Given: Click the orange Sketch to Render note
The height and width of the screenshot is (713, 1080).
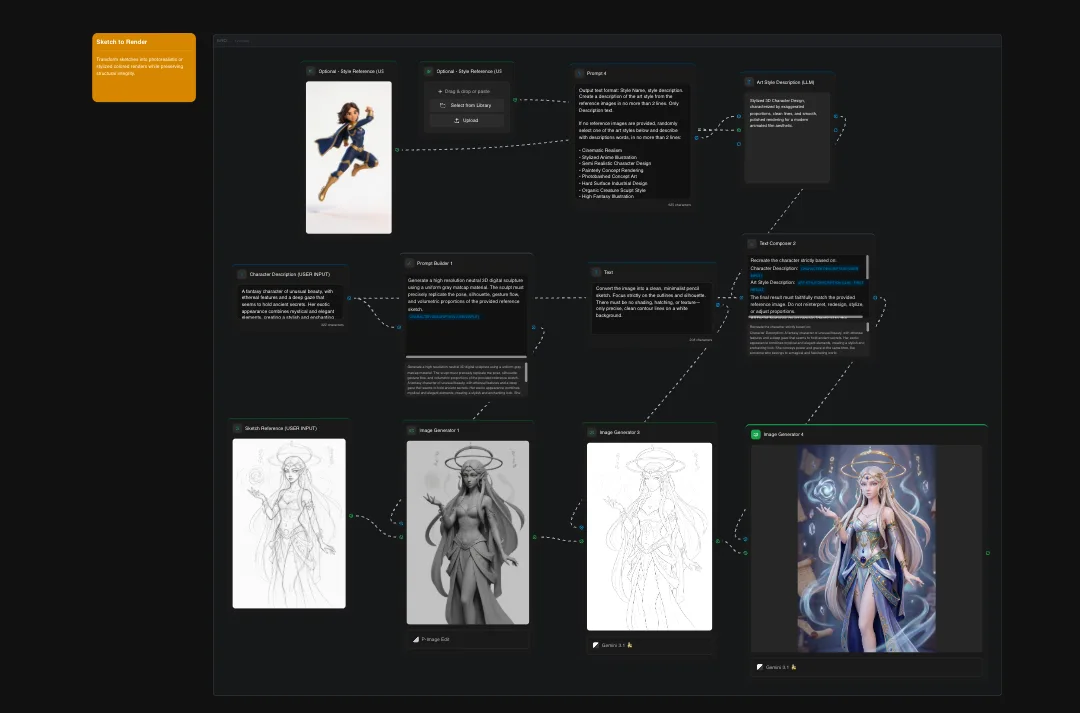Looking at the screenshot, I should [144, 68].
